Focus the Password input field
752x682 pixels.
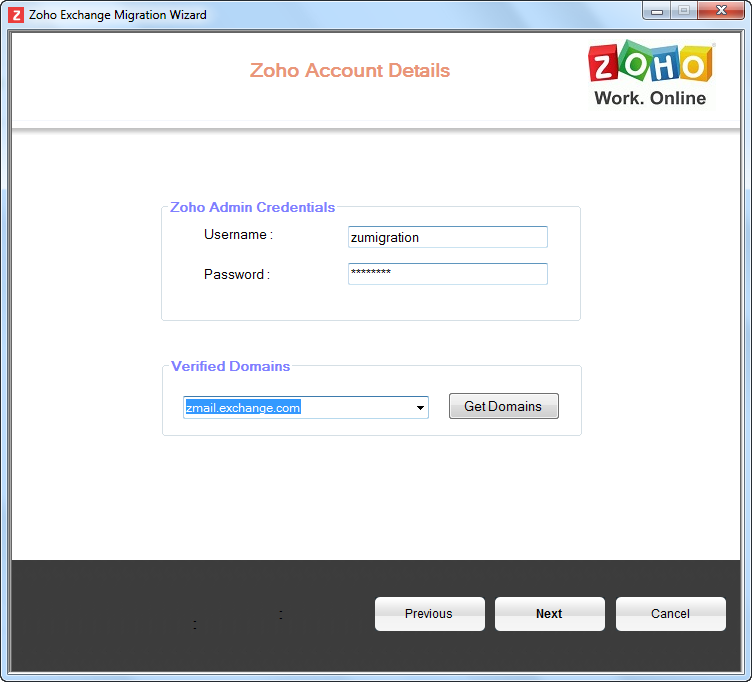click(447, 274)
